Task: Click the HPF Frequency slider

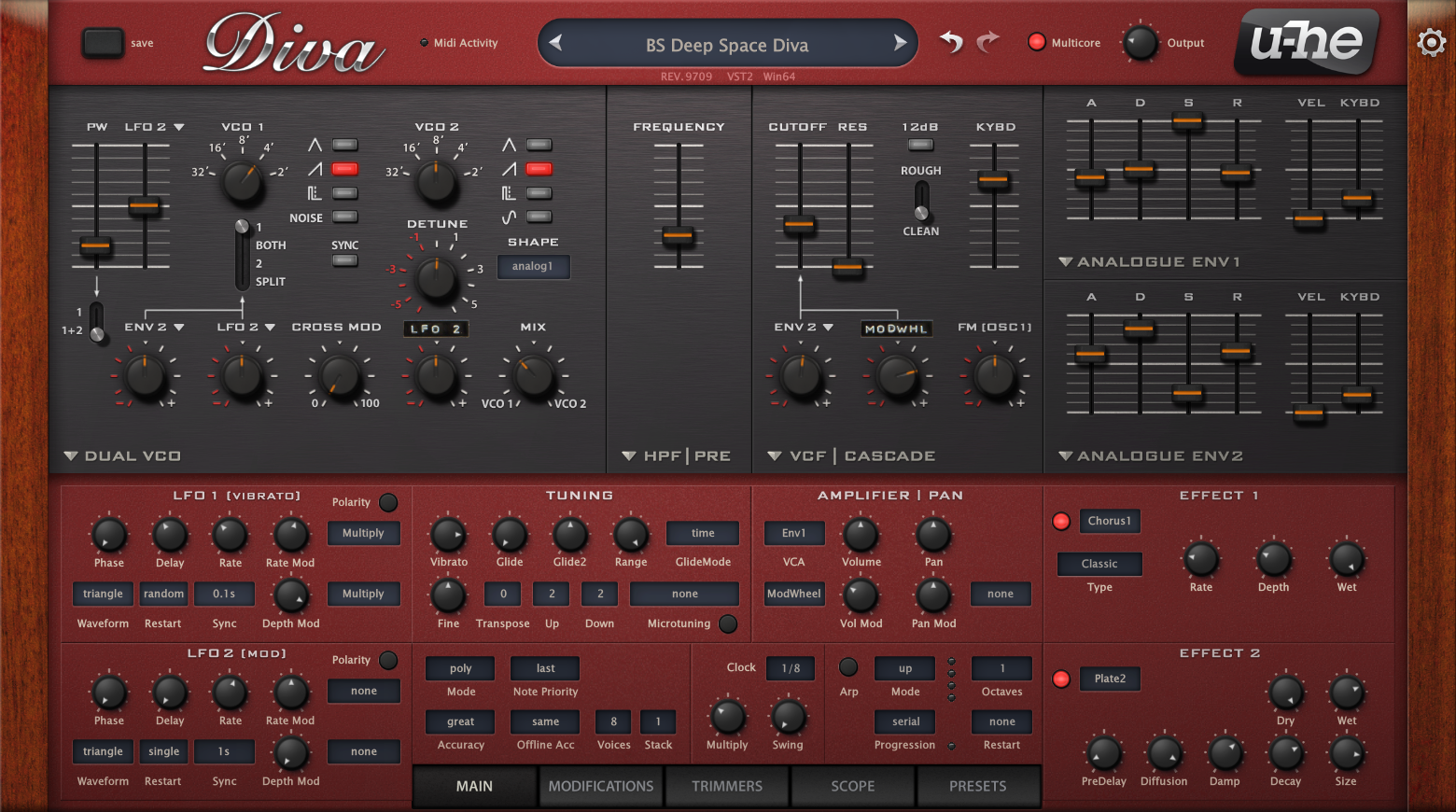Action: (679, 235)
